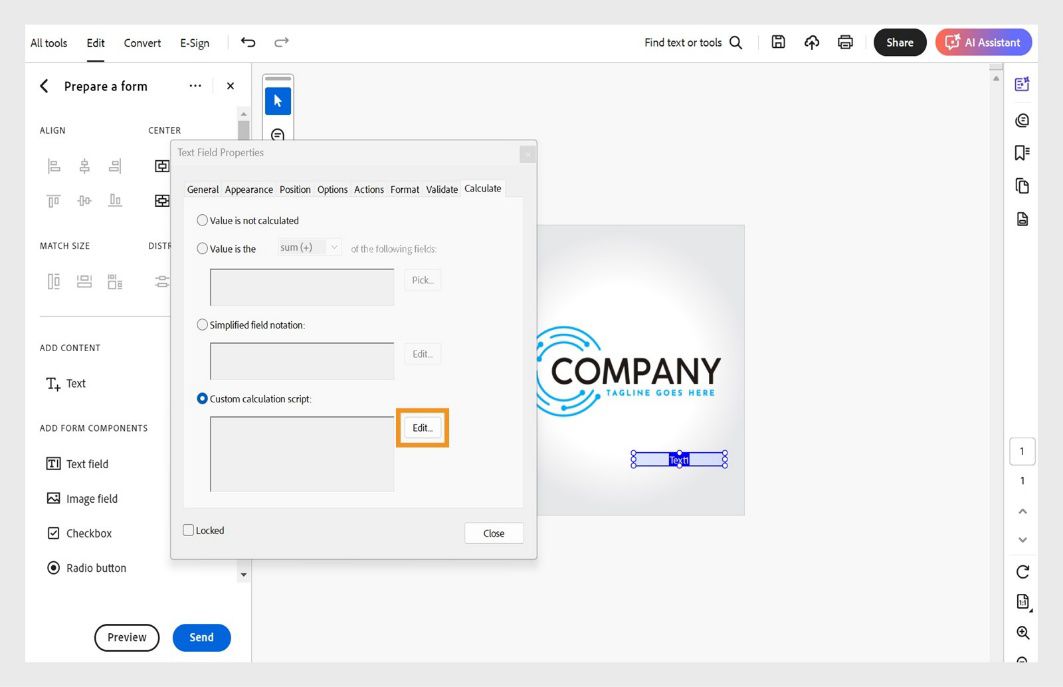
Task: Select the Value is not calculated option
Action: [203, 220]
